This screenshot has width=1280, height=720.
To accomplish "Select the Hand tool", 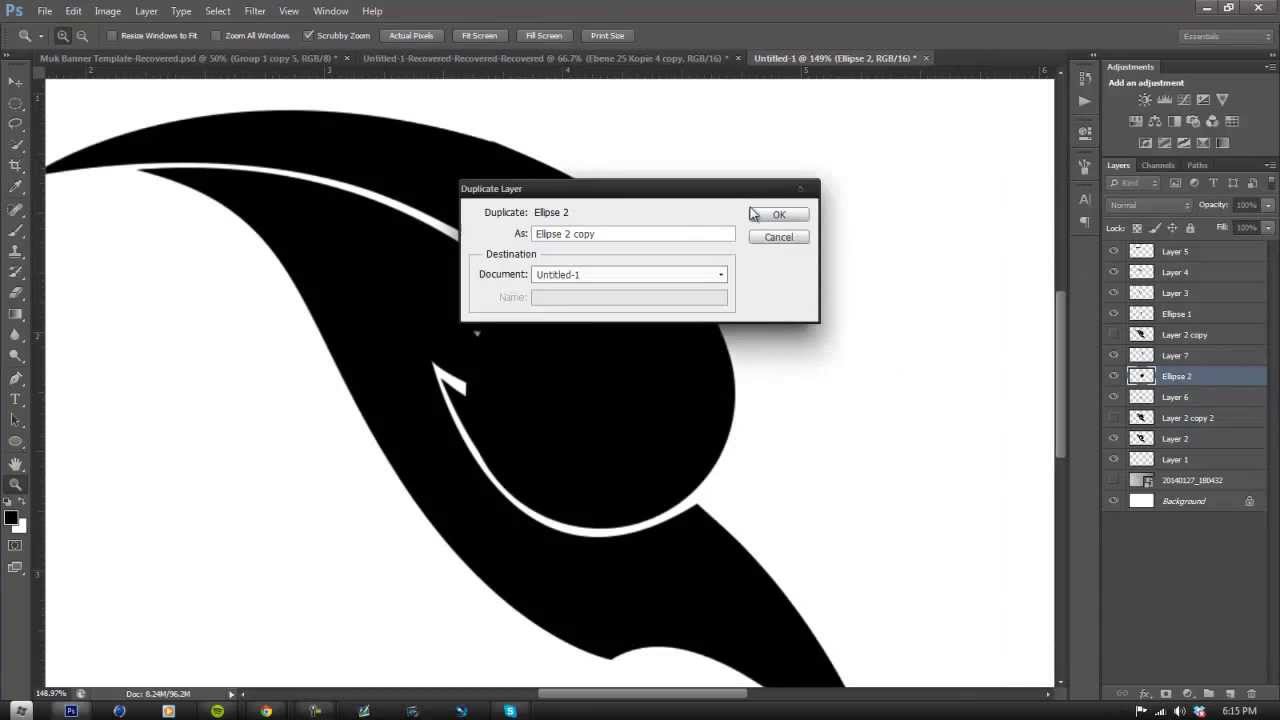I will click(x=15, y=463).
